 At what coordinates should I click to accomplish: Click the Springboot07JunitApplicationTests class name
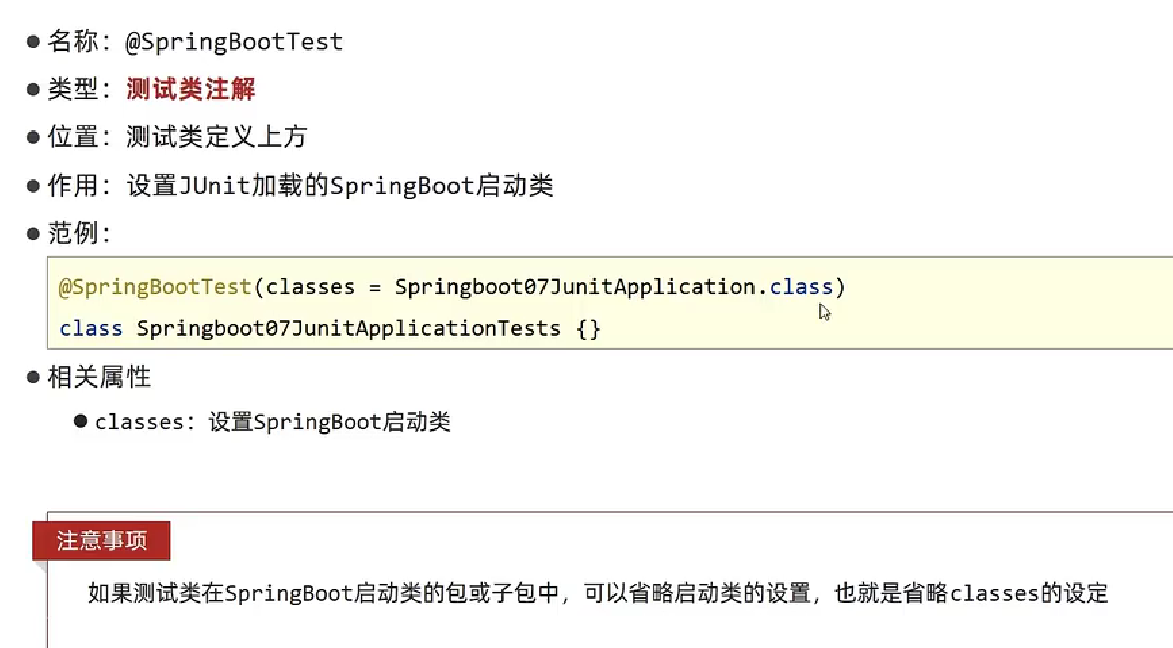(x=348, y=329)
